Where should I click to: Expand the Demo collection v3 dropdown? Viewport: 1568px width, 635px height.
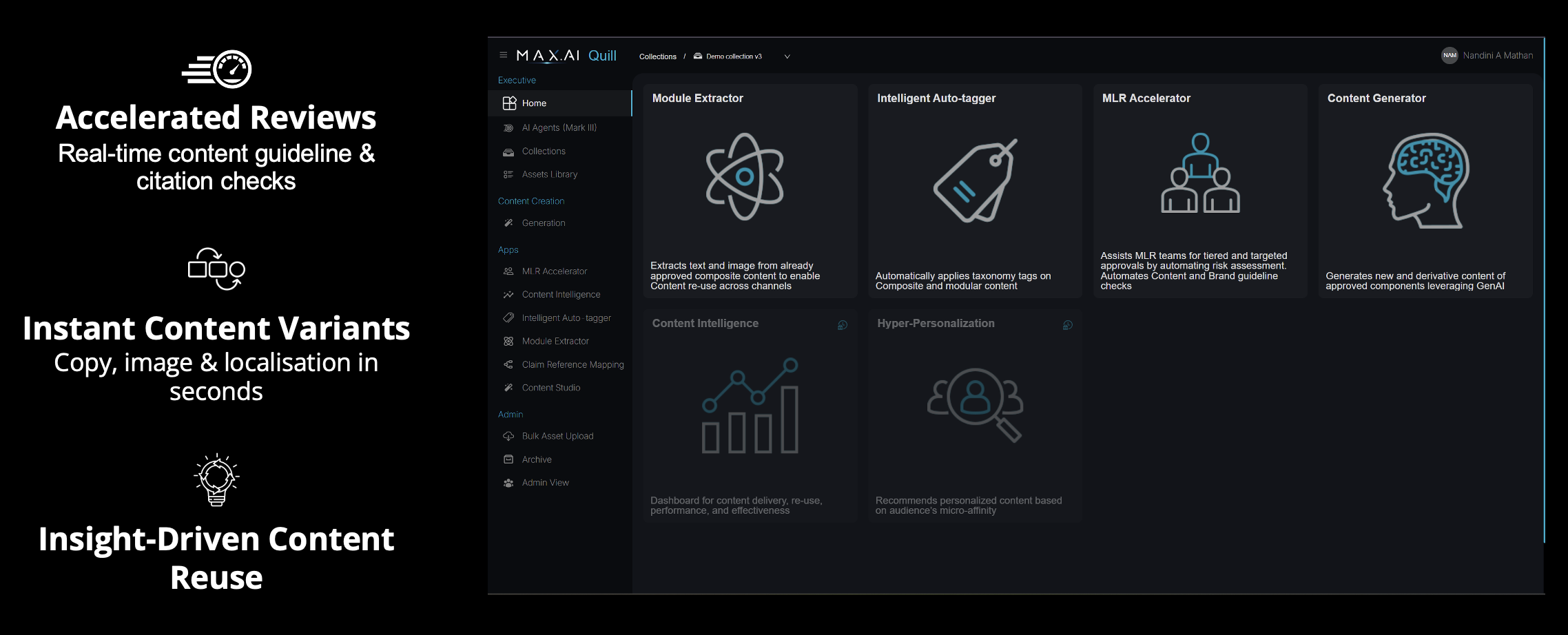point(787,56)
